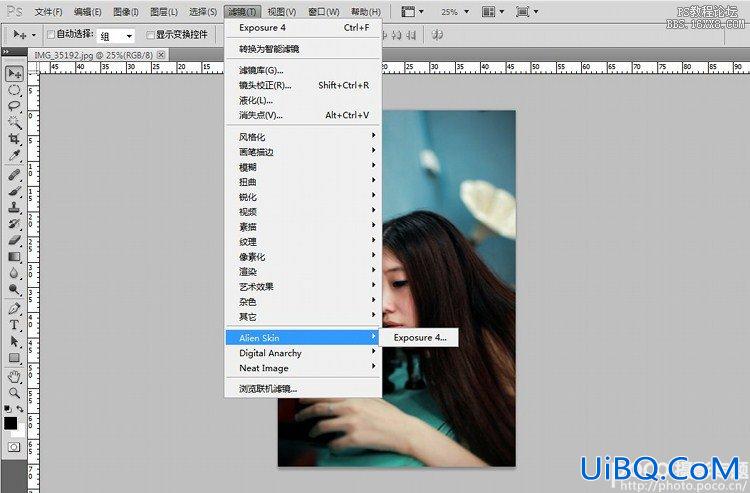
Task: Select the Healing Brush tool
Action: pyautogui.click(x=14, y=175)
